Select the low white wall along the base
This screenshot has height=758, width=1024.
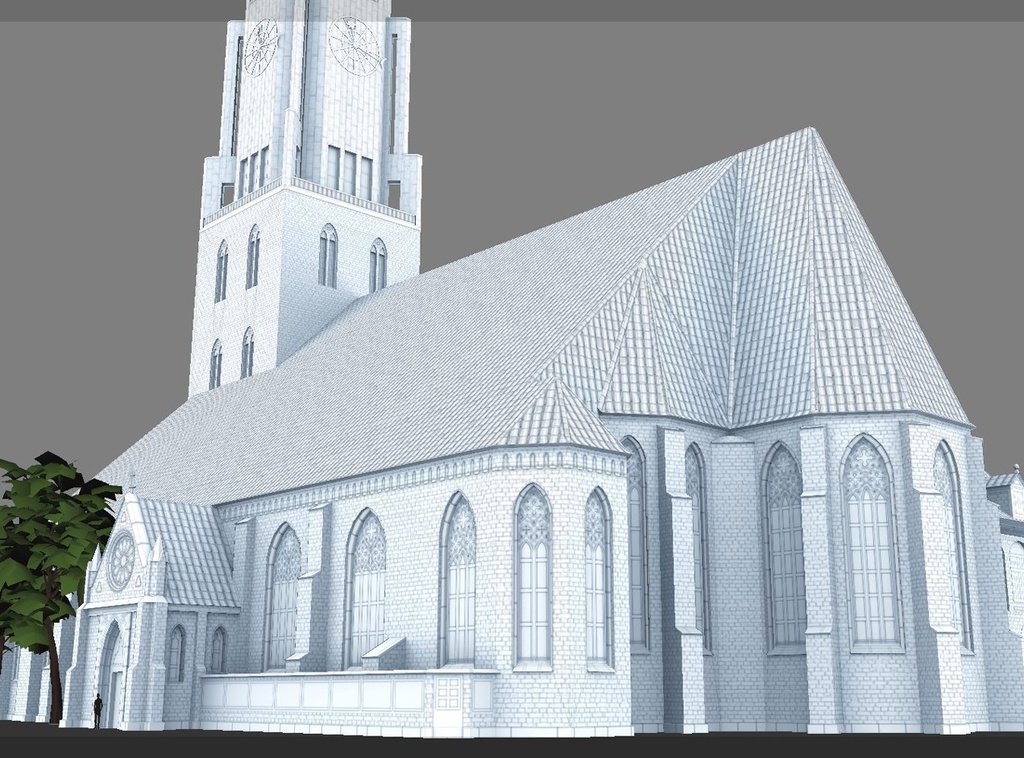tap(320, 690)
